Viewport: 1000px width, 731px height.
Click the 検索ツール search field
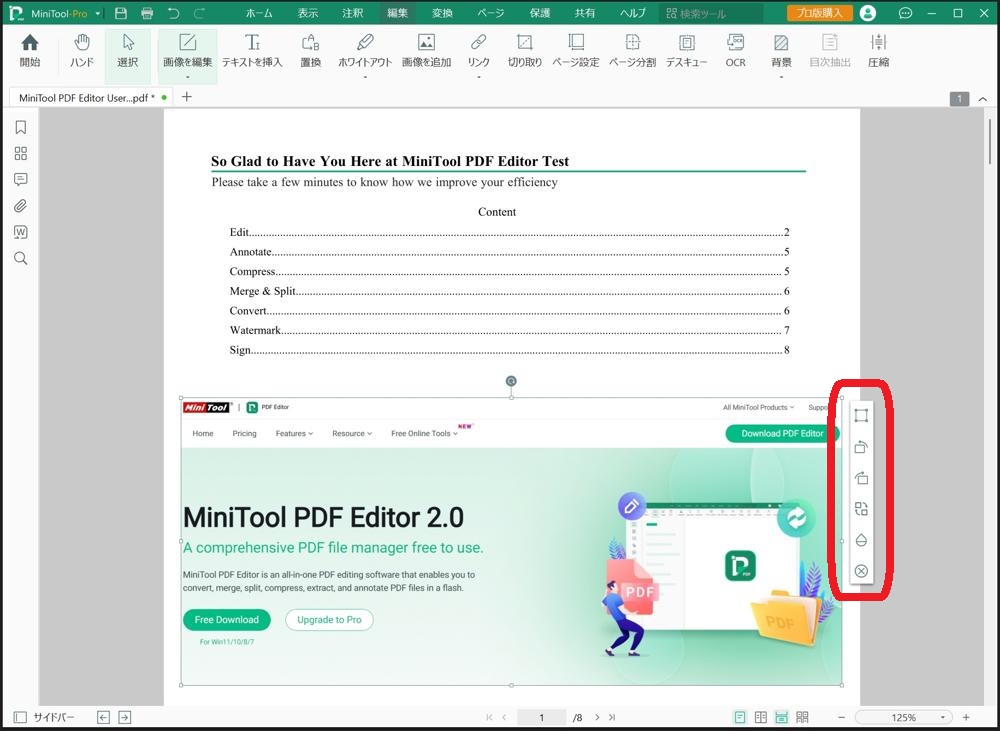click(710, 13)
